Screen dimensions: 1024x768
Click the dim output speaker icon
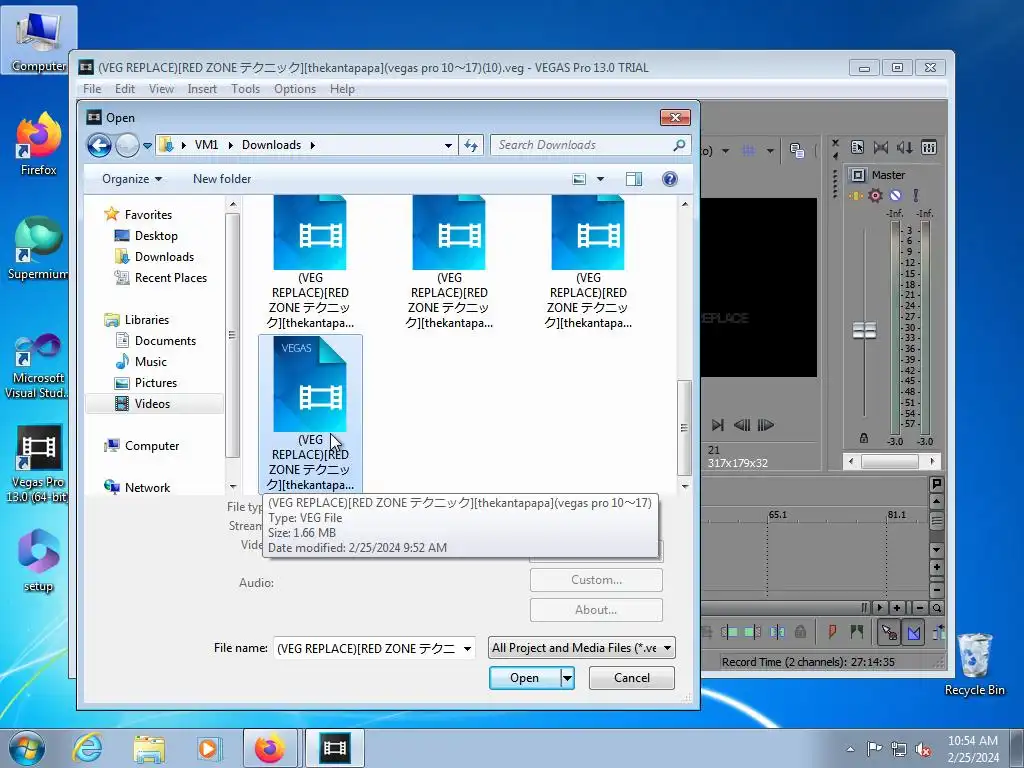904,148
